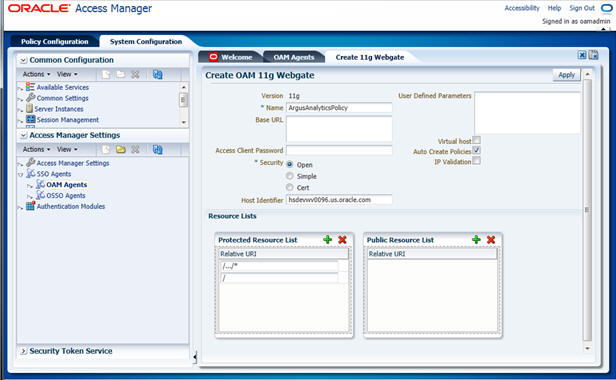Click the refresh icon in Access Manager Settings toolbar
Screen dimensions: 616x380
coord(158,149)
